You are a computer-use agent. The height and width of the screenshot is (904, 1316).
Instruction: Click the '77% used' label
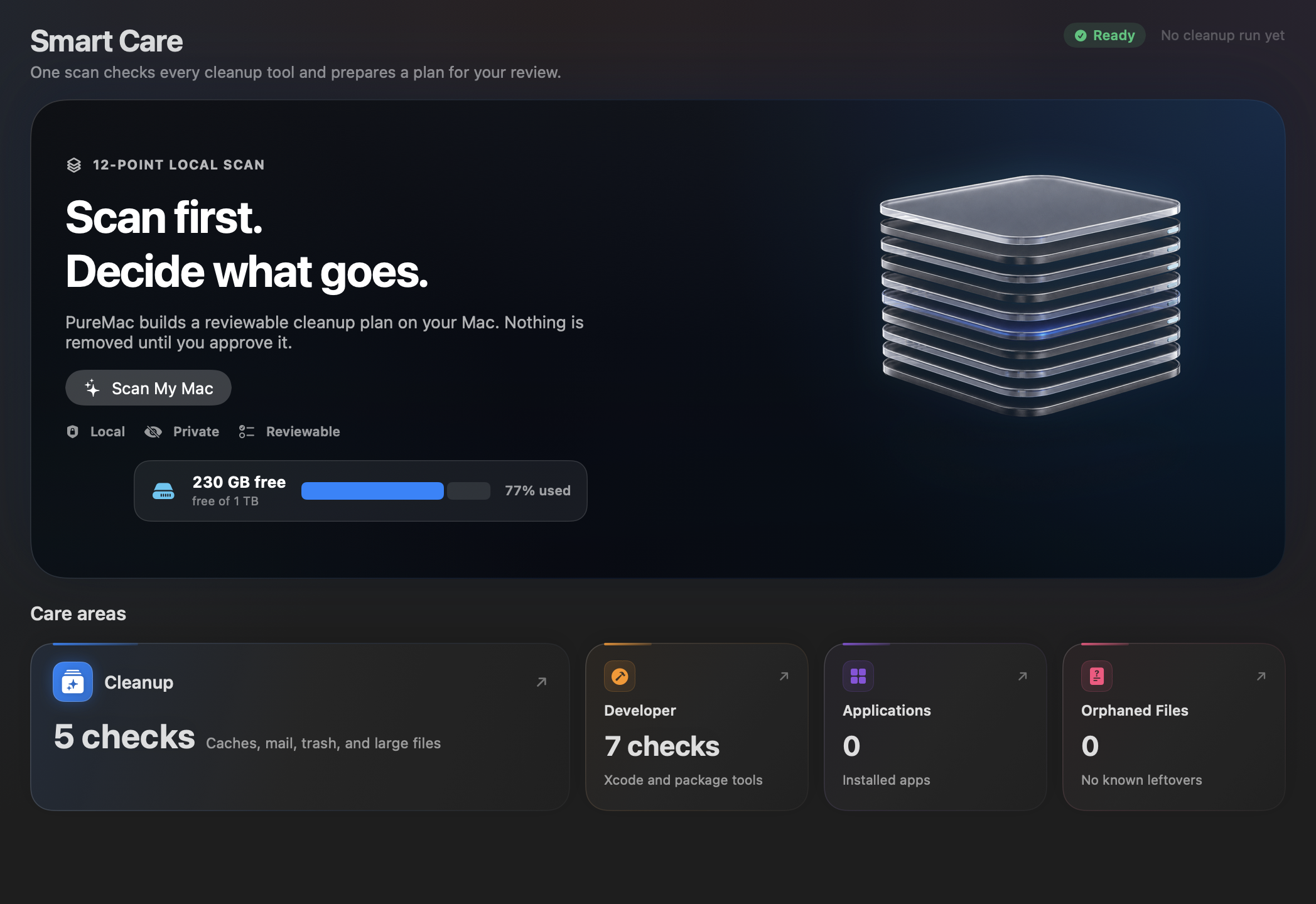point(538,491)
